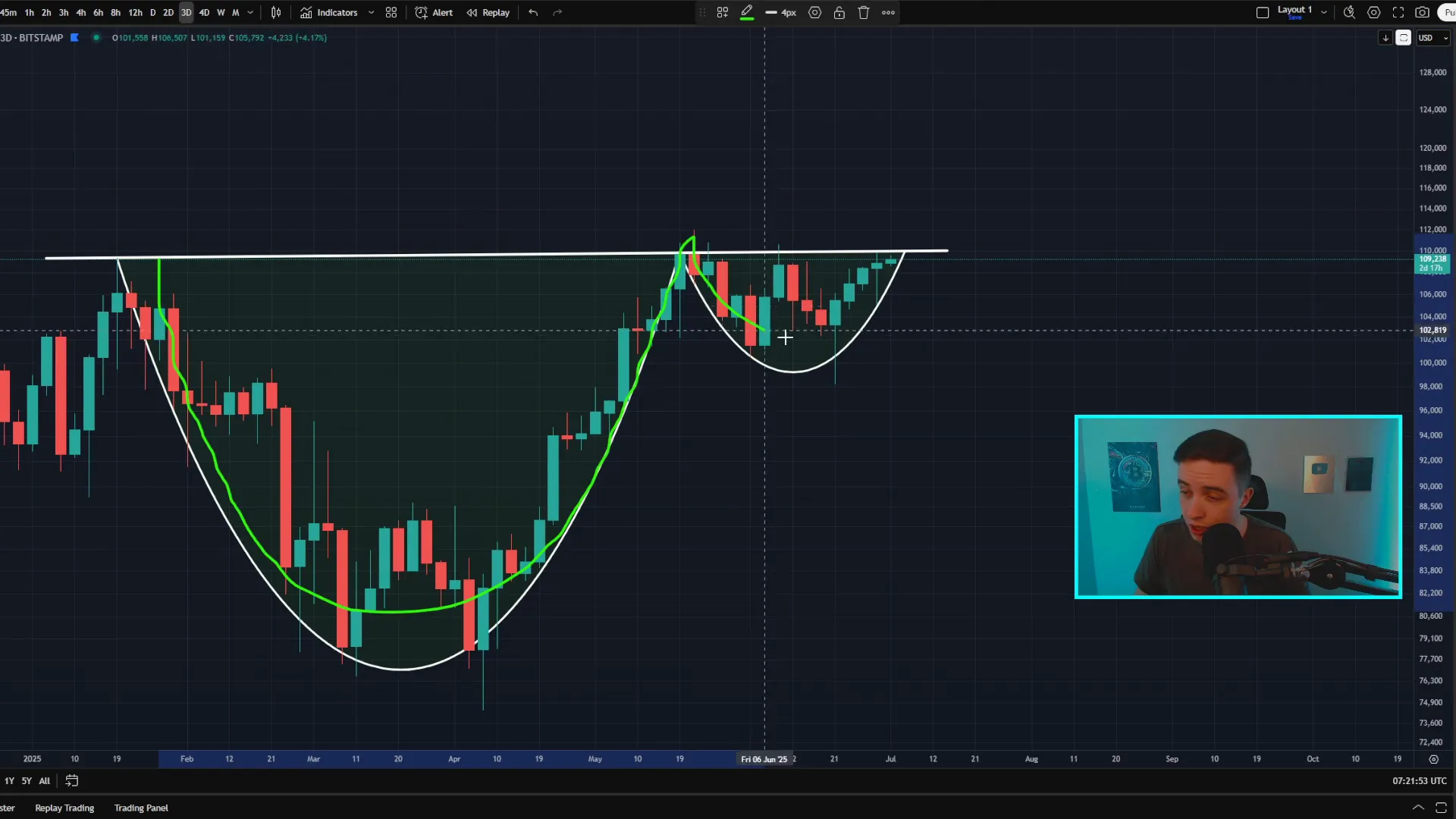This screenshot has width=1456, height=819.
Task: Switch to 4h timeframe
Action: tap(81, 13)
